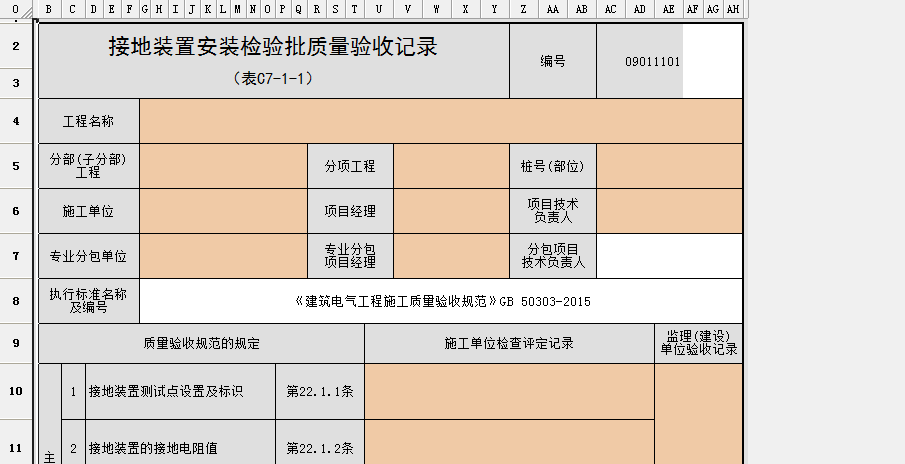Click the input cell right of 专业分包单位
The image size is (905, 464).
[x=223, y=256]
